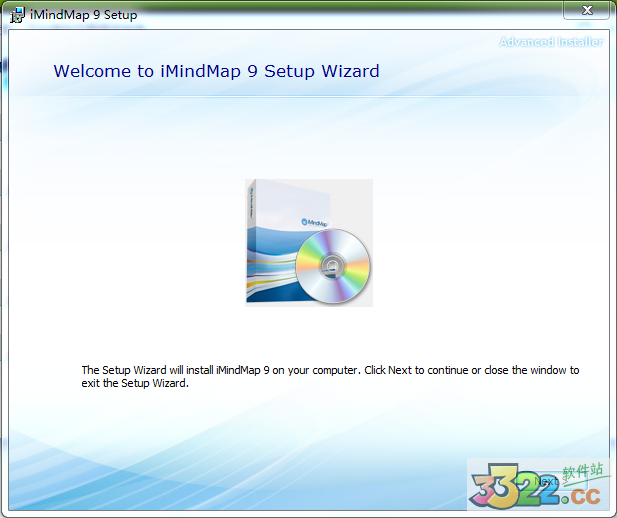Click the Next button to continue setup
The width and height of the screenshot is (617, 518).
tap(550, 481)
